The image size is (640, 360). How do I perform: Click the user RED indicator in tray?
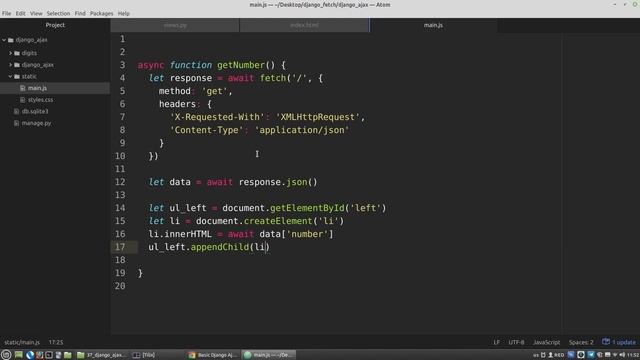556,355
